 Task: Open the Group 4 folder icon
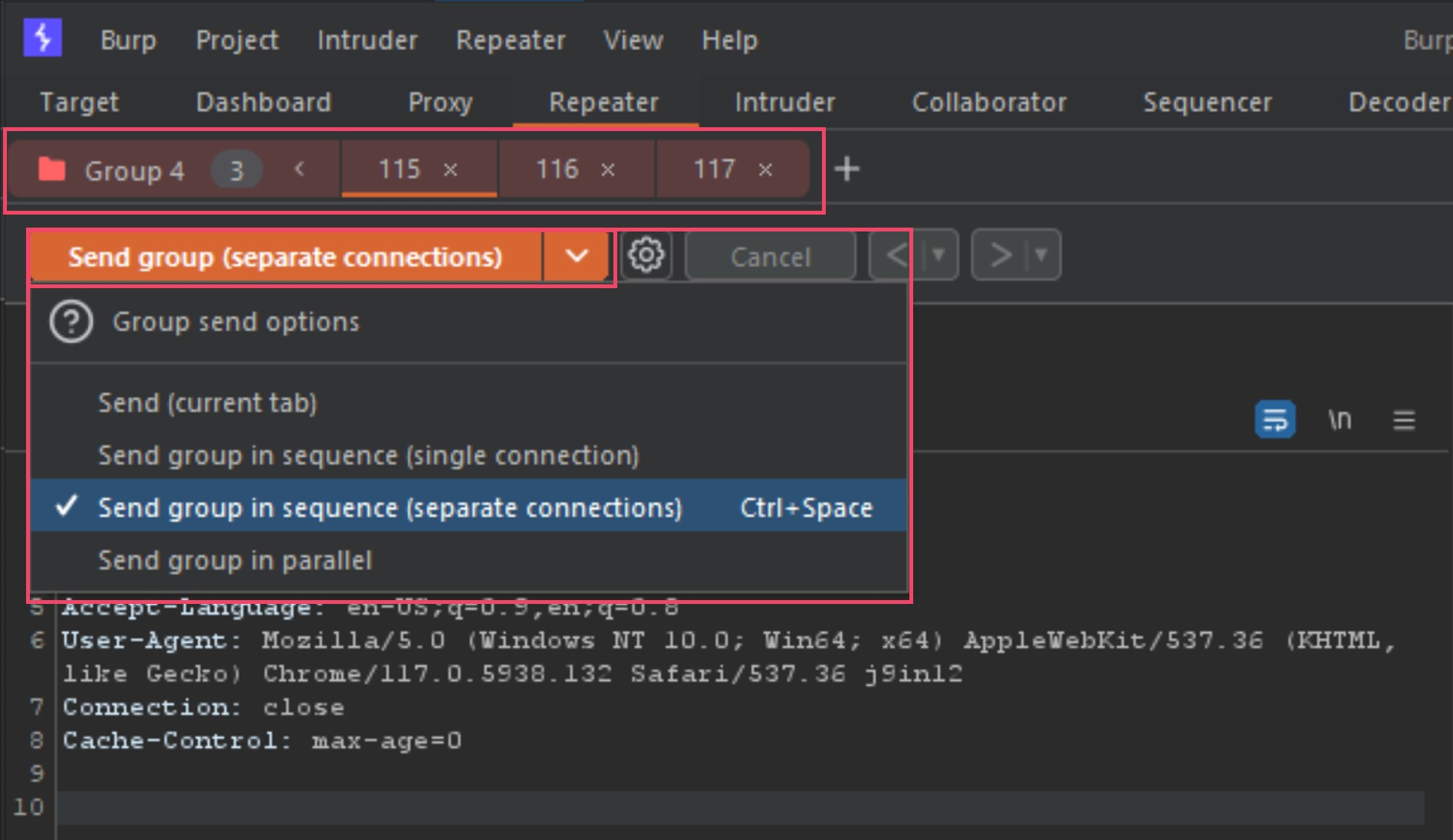pos(51,169)
